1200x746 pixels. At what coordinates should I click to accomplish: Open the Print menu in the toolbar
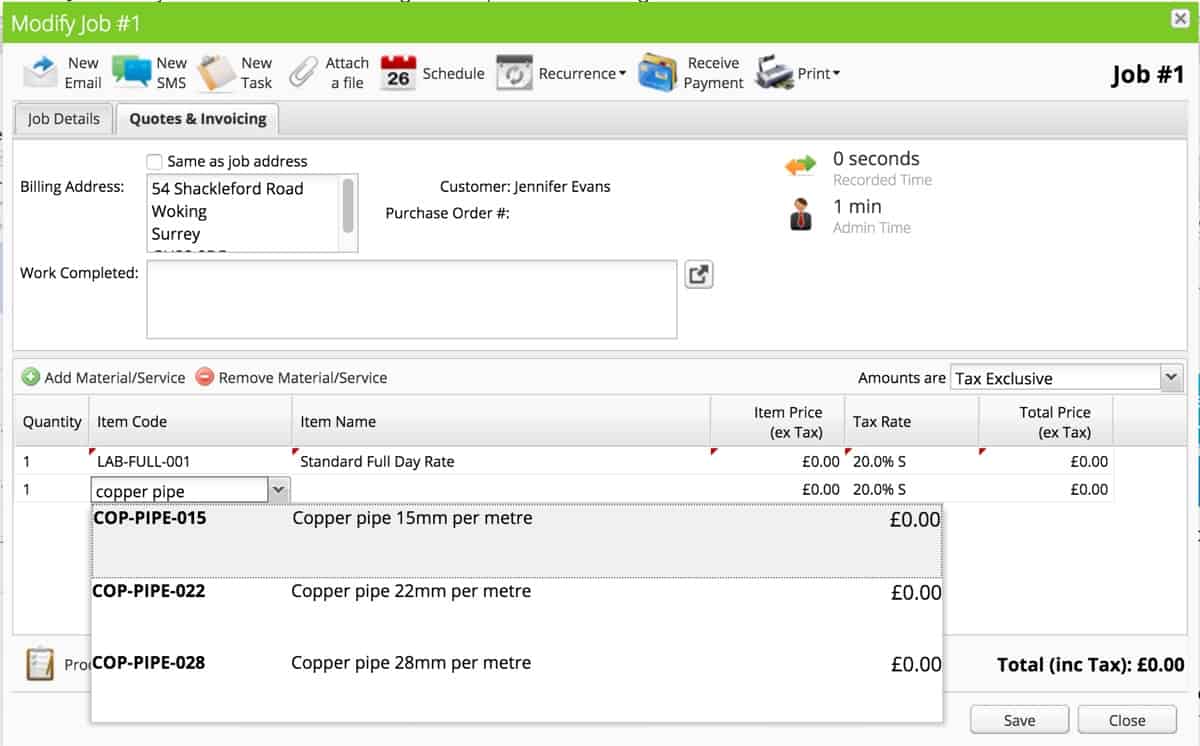pos(798,73)
